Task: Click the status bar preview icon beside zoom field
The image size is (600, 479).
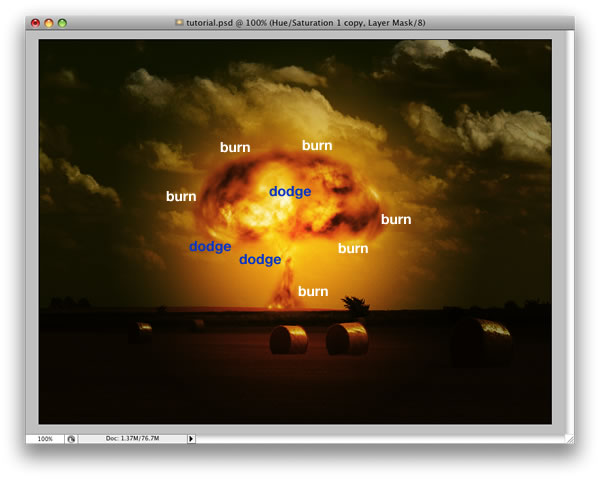Action: point(71,439)
